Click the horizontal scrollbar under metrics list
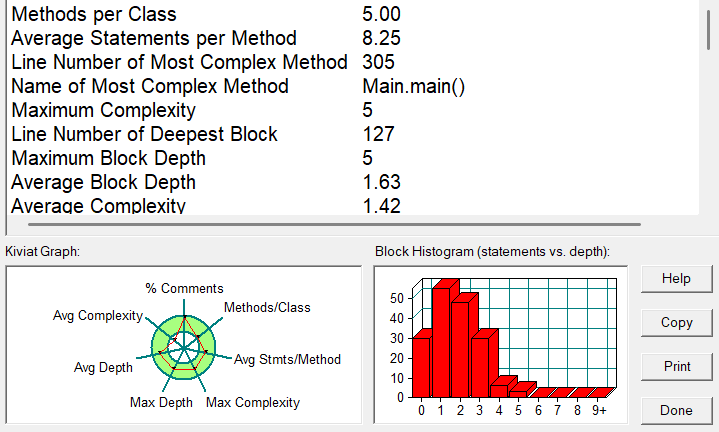 (334, 225)
